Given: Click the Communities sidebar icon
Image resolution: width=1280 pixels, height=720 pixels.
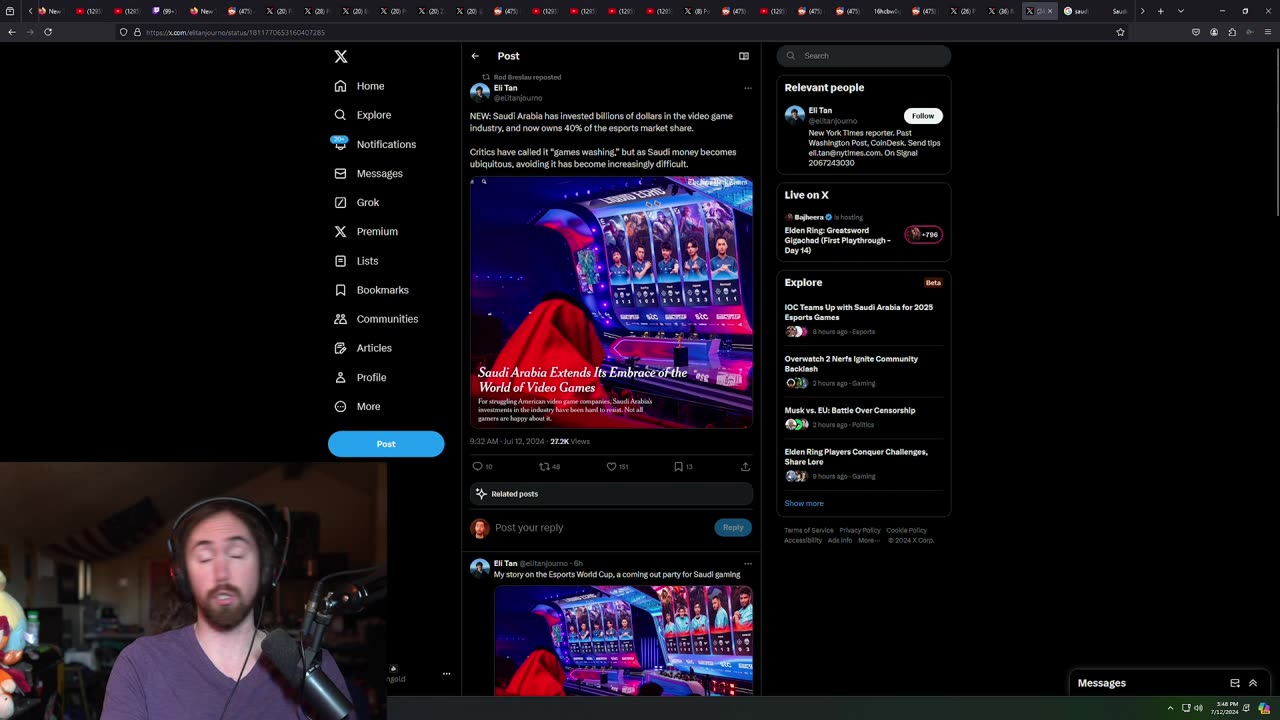Looking at the screenshot, I should click(340, 319).
